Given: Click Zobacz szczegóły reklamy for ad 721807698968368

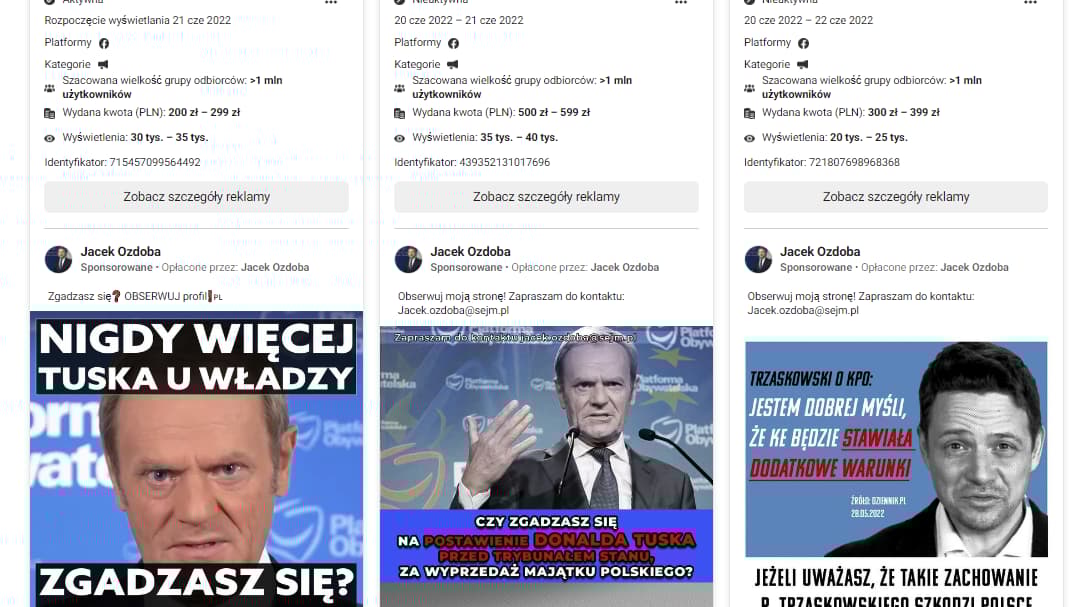Looking at the screenshot, I should click(896, 197).
